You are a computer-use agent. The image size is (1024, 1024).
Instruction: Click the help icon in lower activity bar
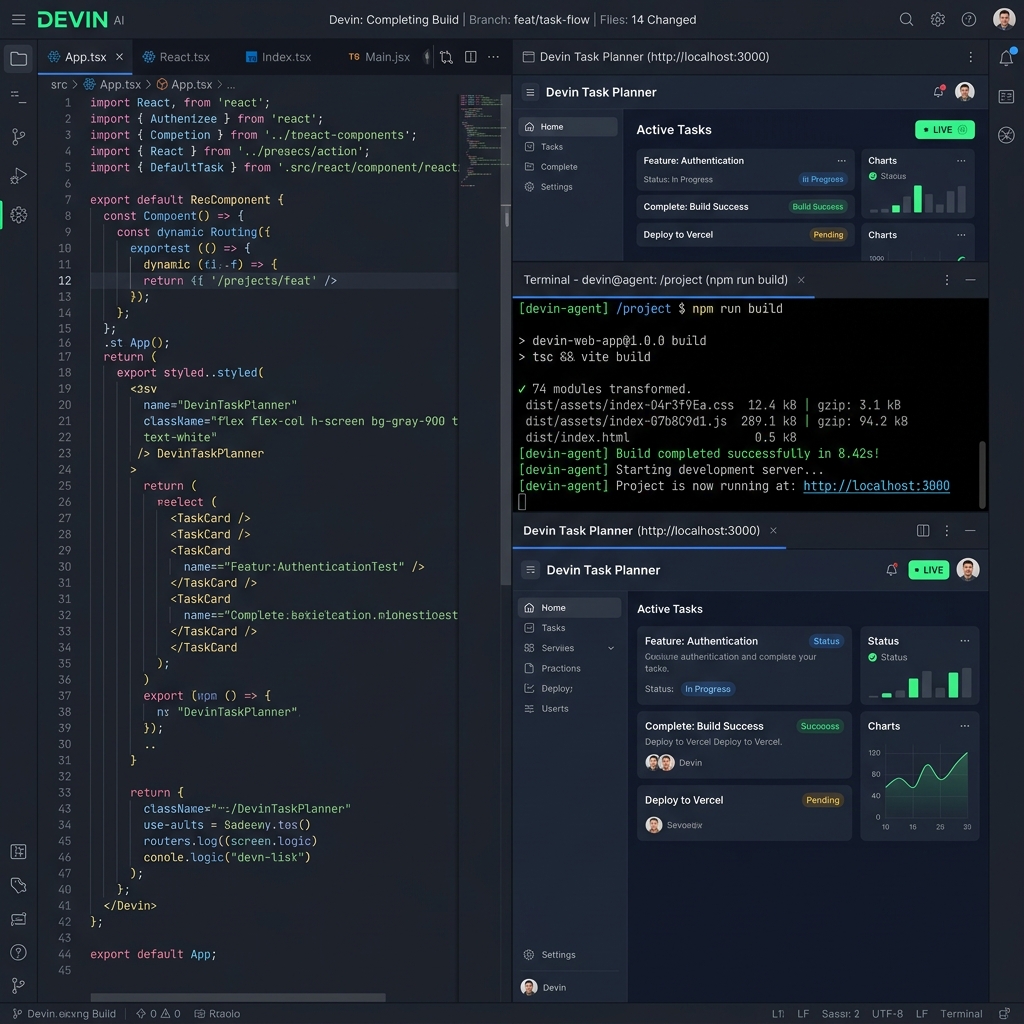point(19,952)
